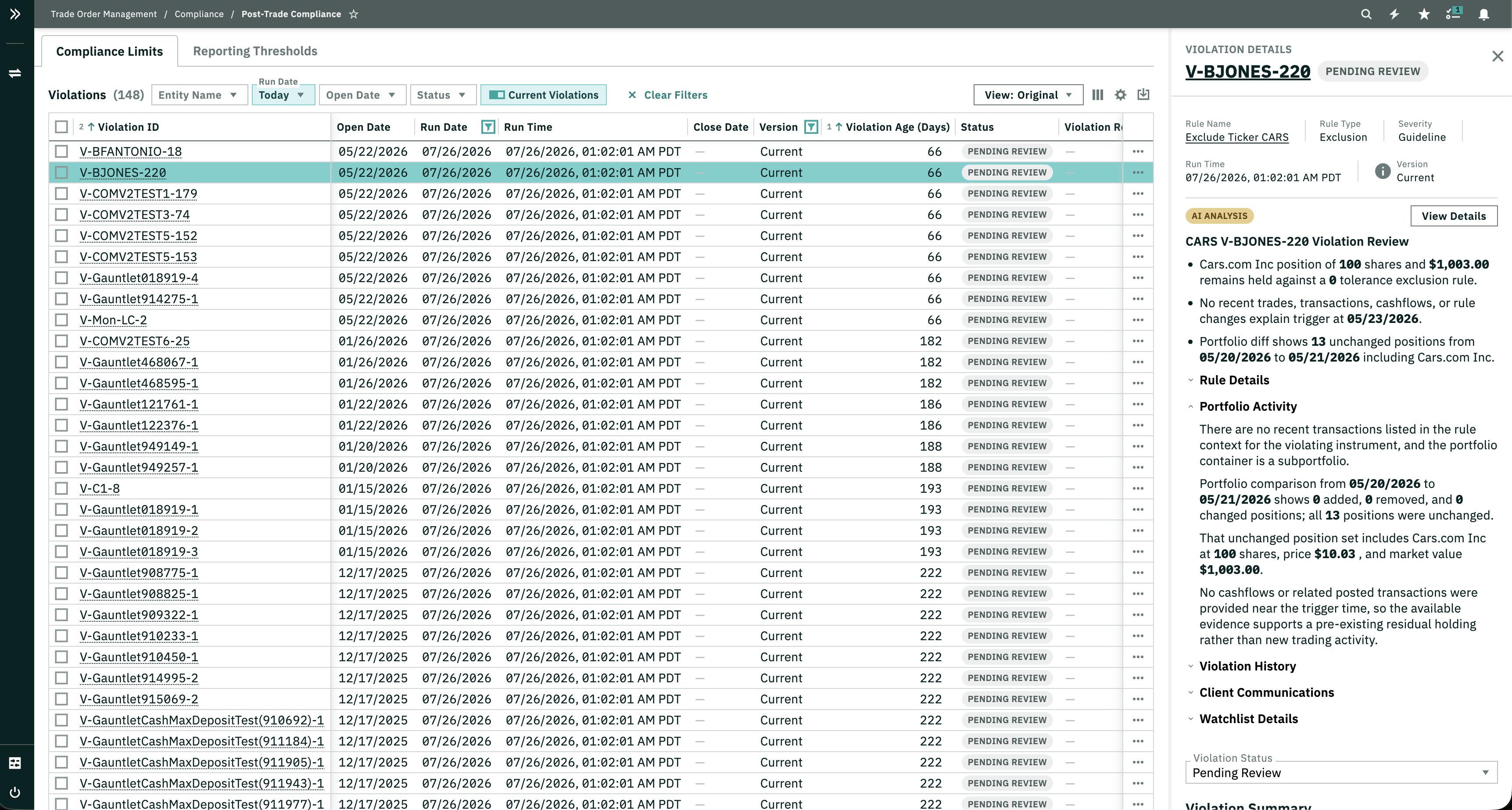
Task: Click the version info icon in details
Action: tap(1383, 171)
